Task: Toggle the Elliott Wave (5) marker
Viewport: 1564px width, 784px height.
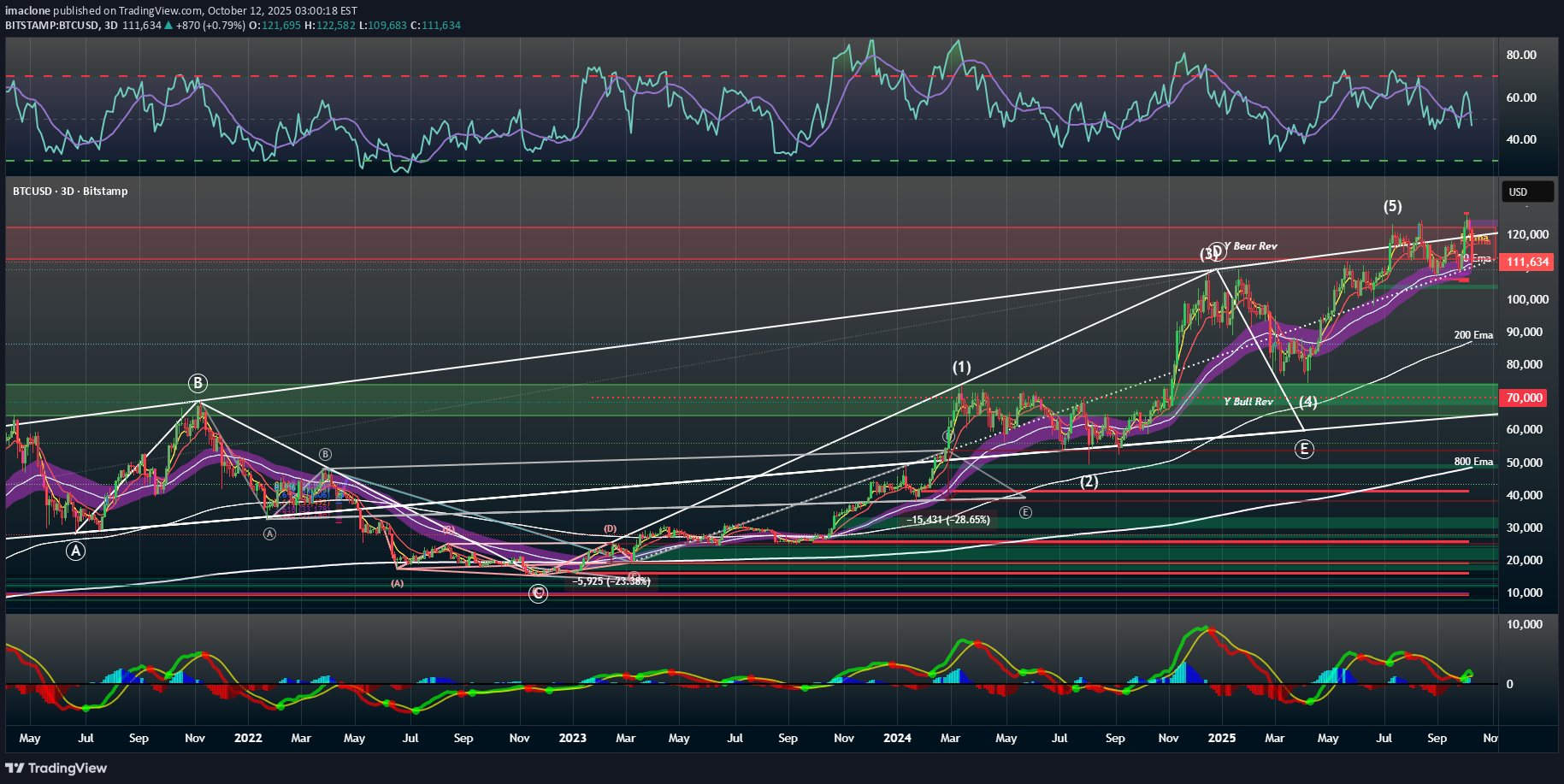Action: 1394,206
